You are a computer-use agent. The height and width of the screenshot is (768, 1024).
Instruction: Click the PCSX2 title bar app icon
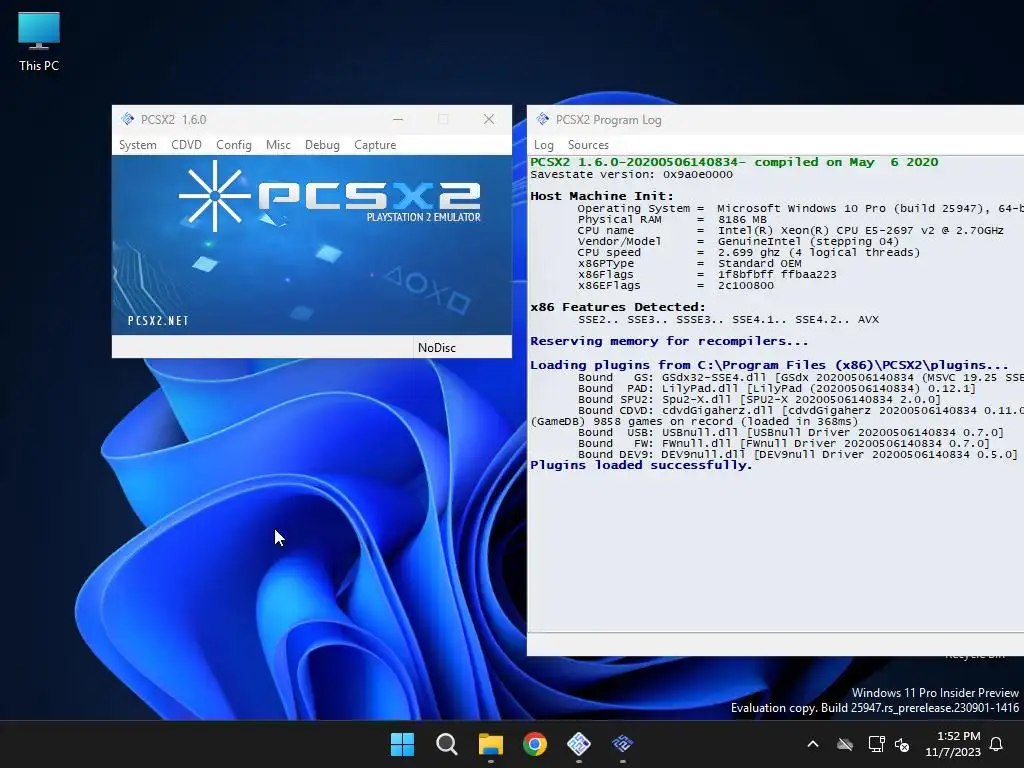pyautogui.click(x=127, y=119)
